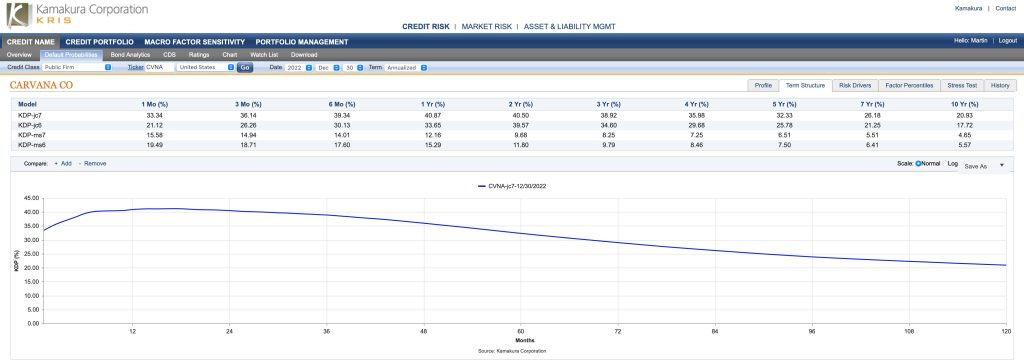Switch to the CREDIT NAME tab

31,42
